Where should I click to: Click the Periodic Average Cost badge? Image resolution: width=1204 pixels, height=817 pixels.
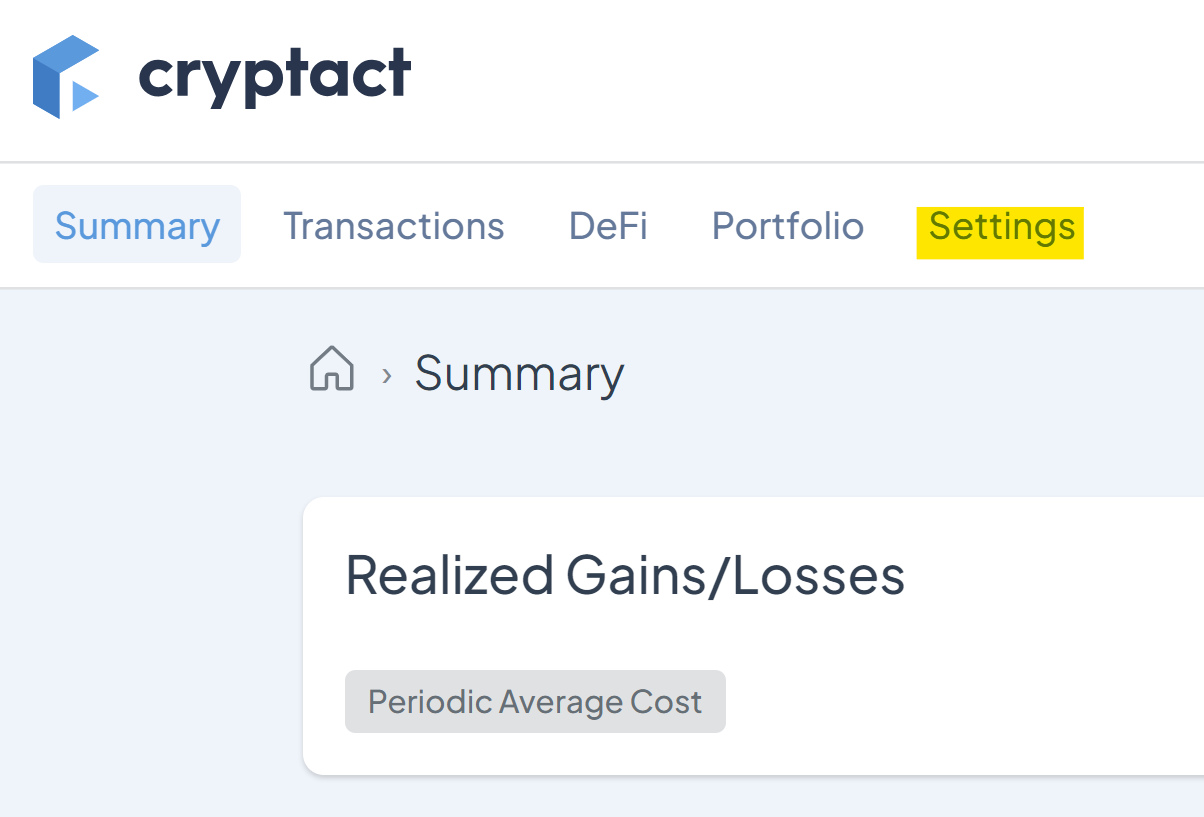[x=535, y=701]
